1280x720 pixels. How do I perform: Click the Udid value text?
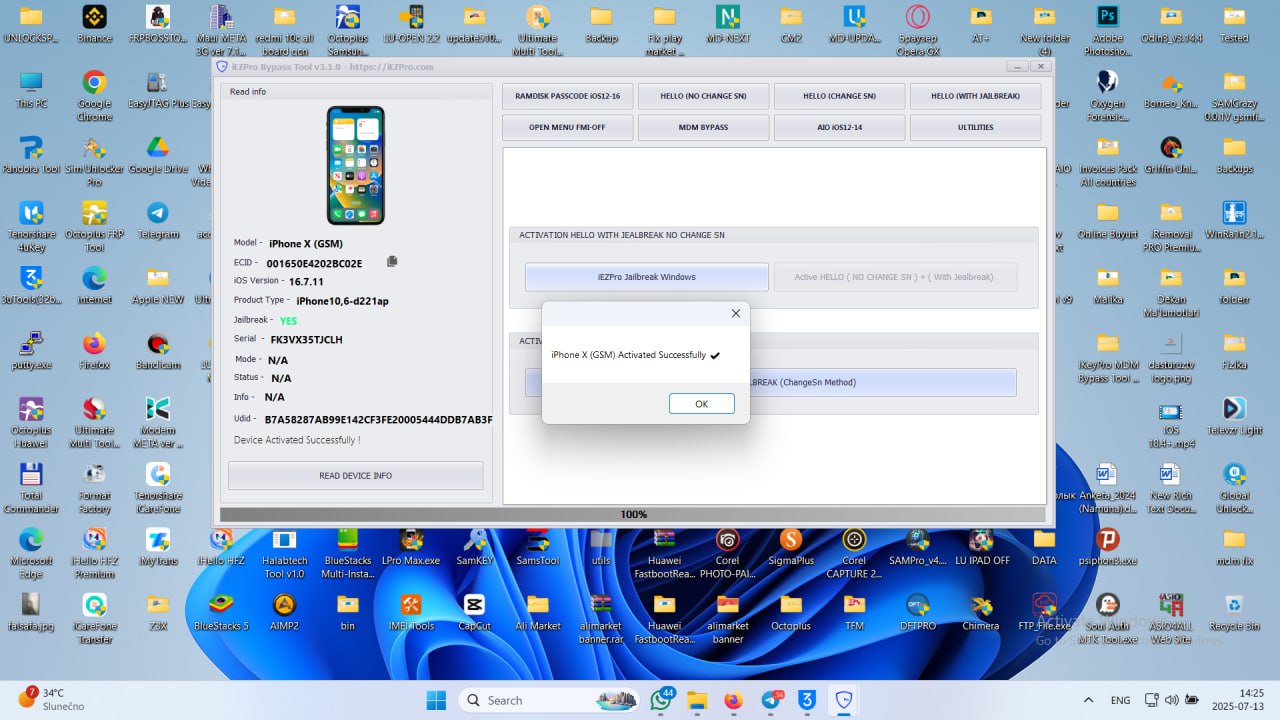tap(378, 419)
